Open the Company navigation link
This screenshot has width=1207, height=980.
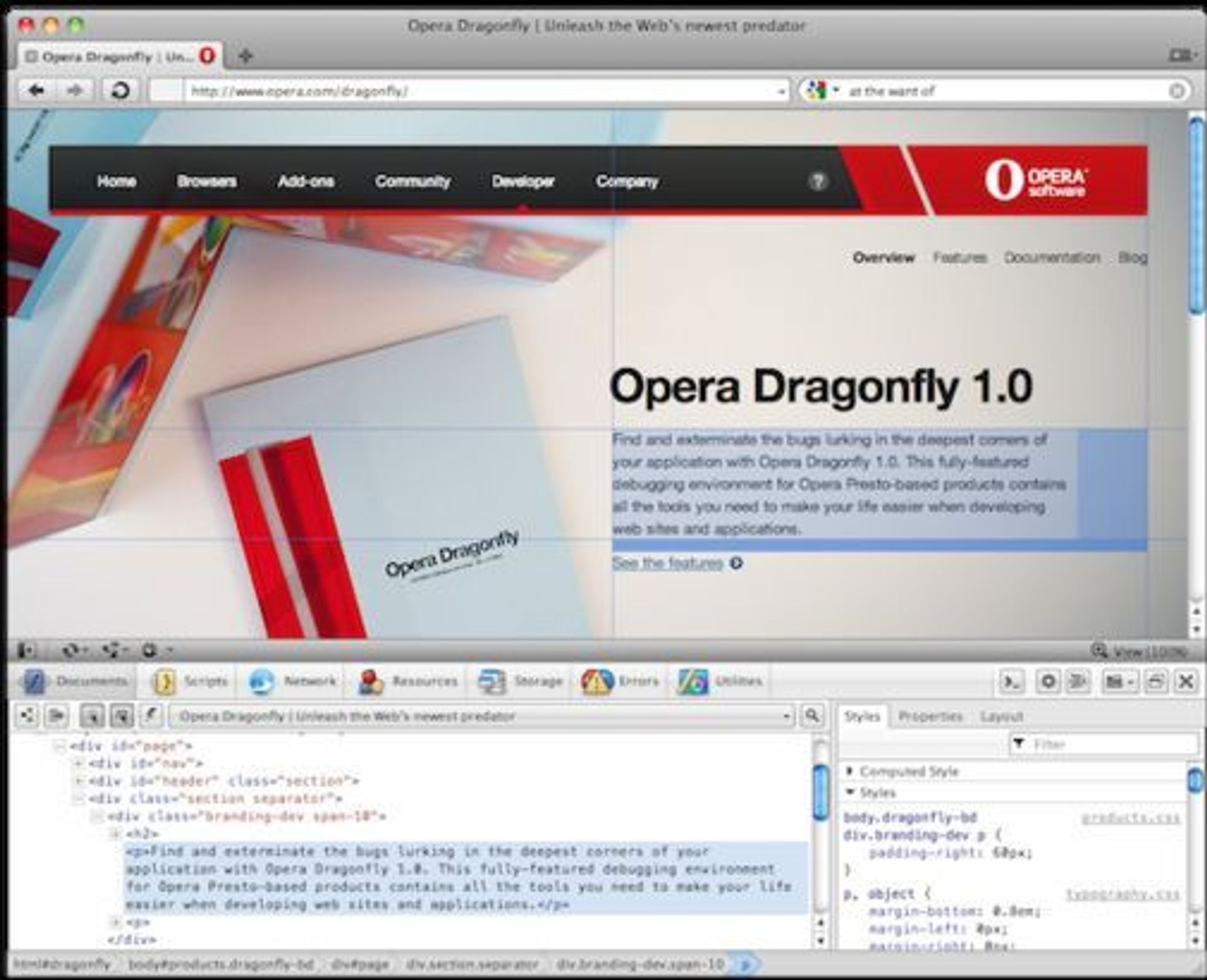point(627,181)
